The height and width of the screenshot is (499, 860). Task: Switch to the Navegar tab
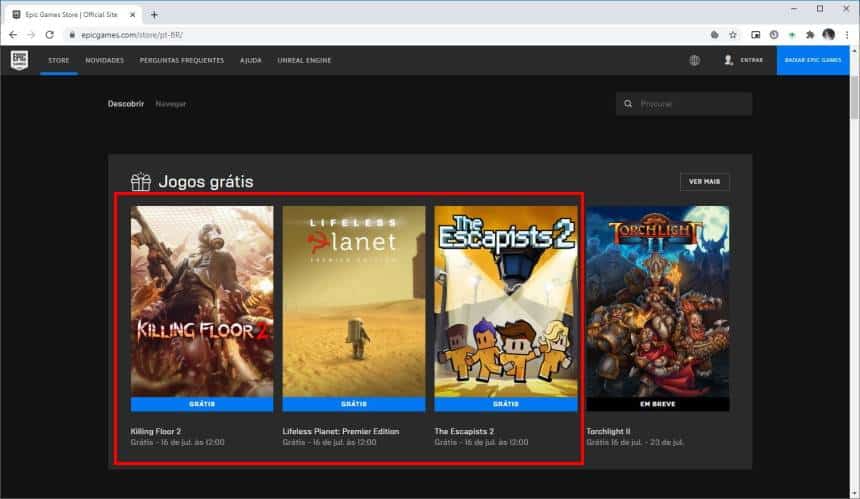171,104
